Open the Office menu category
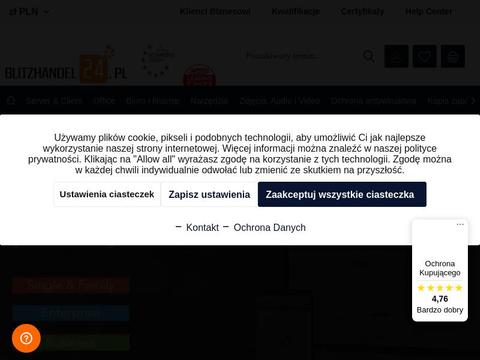The width and height of the screenshot is (480, 360). point(104,100)
